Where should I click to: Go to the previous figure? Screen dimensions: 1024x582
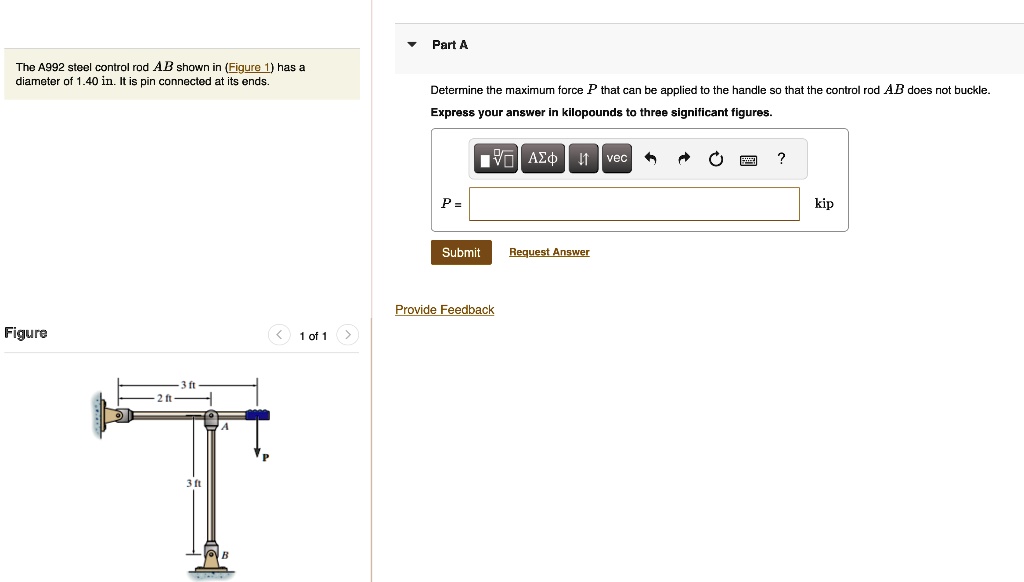click(x=279, y=335)
